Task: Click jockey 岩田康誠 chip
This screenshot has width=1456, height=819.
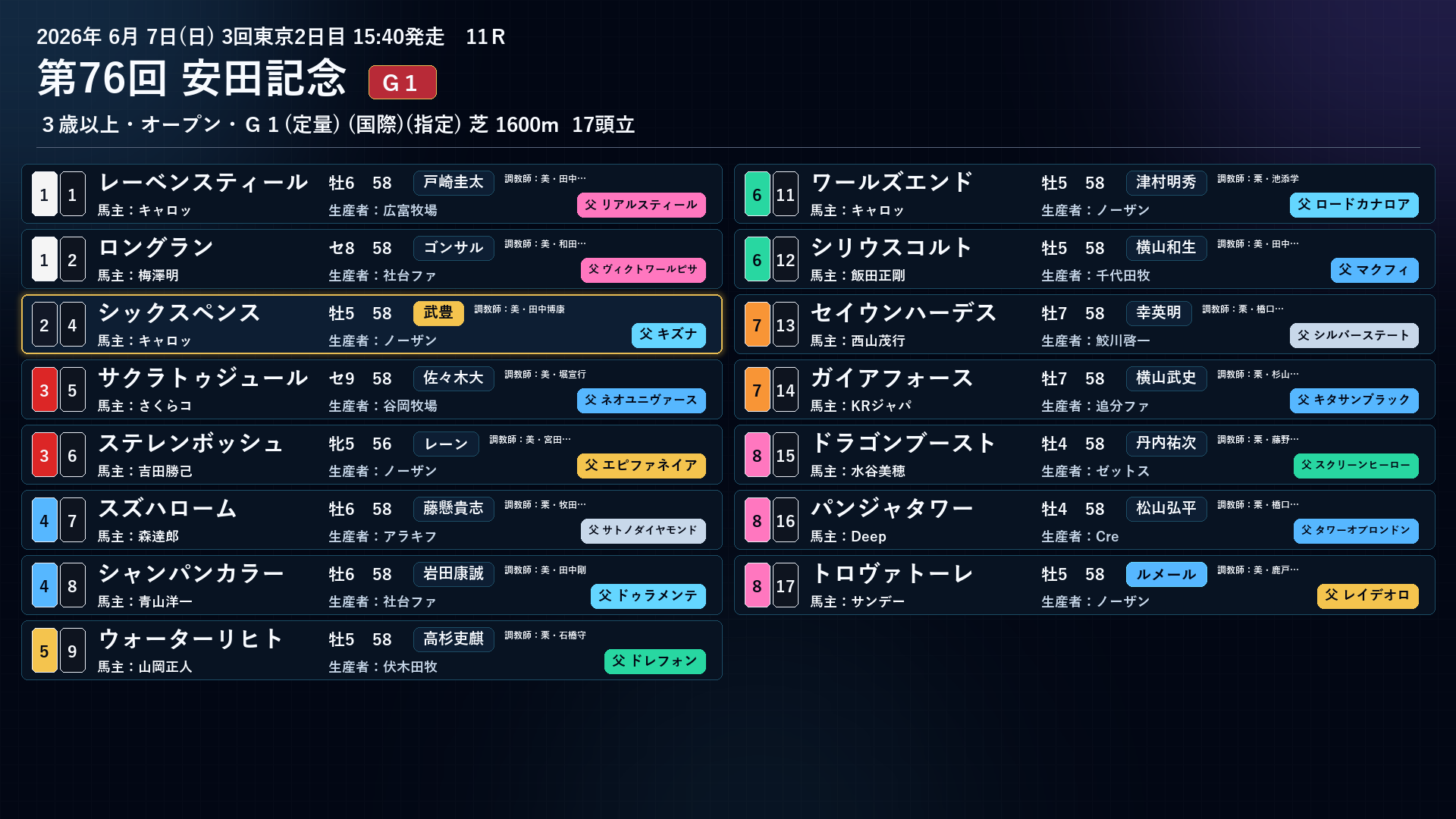Action: tap(453, 574)
